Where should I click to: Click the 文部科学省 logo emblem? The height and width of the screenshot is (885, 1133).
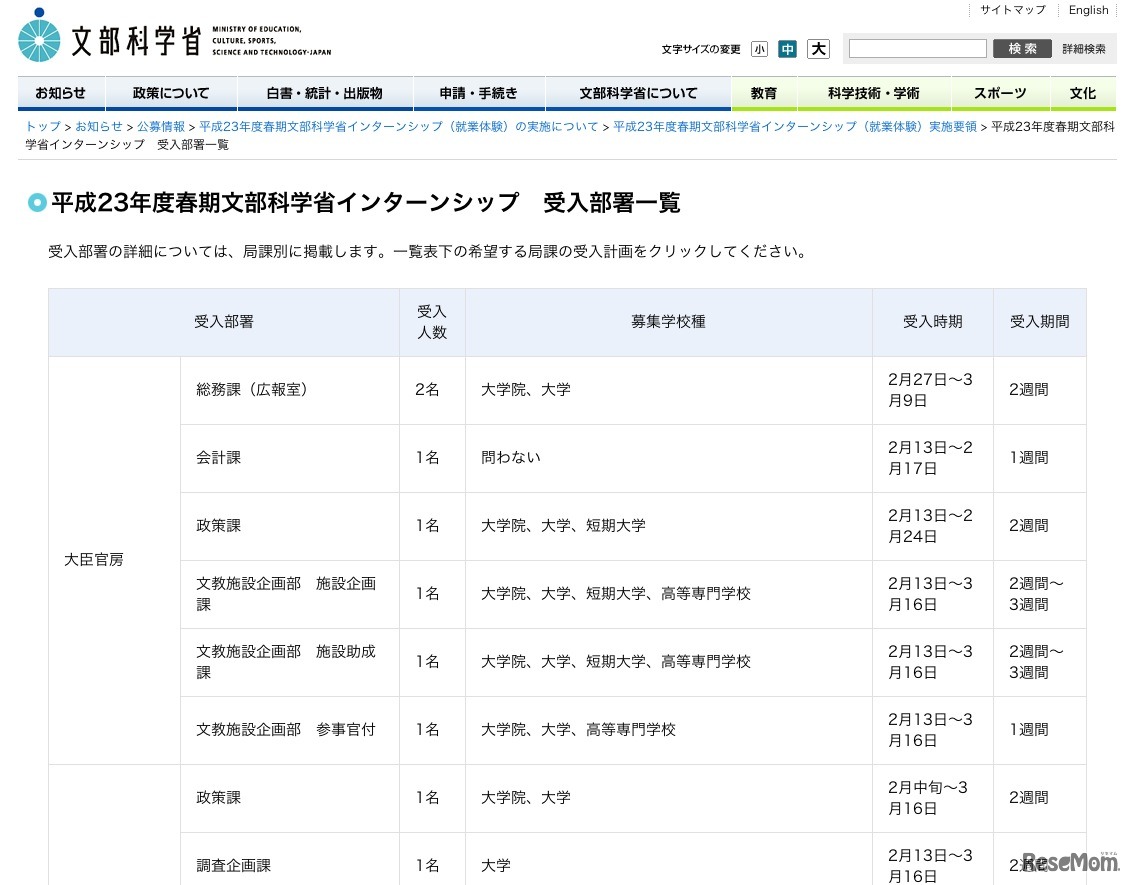pyautogui.click(x=38, y=37)
